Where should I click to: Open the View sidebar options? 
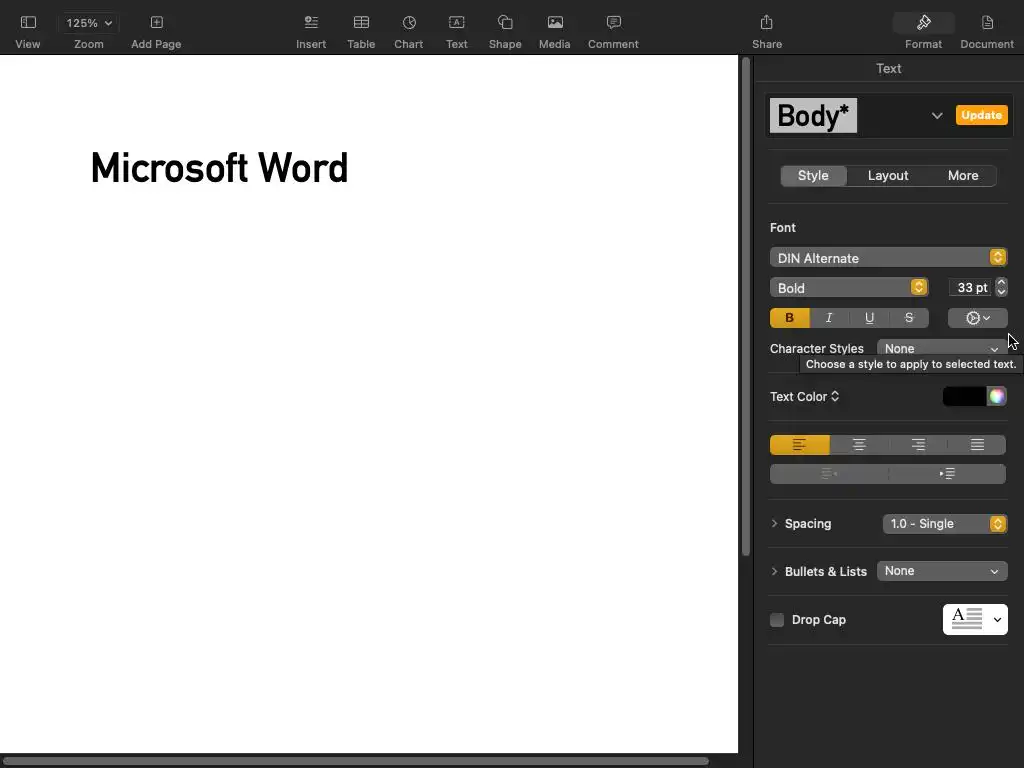(x=27, y=31)
